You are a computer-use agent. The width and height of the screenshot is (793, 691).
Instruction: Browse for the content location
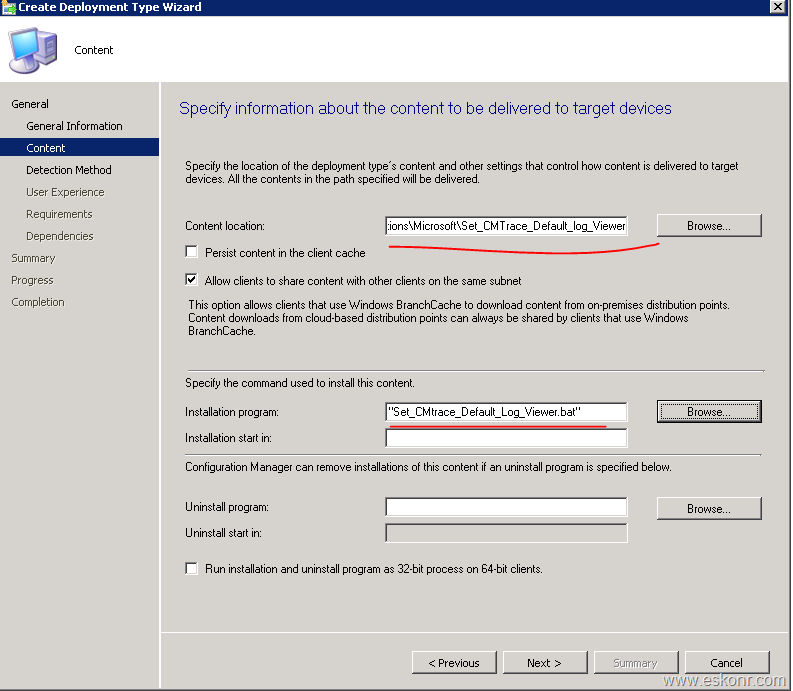click(708, 226)
